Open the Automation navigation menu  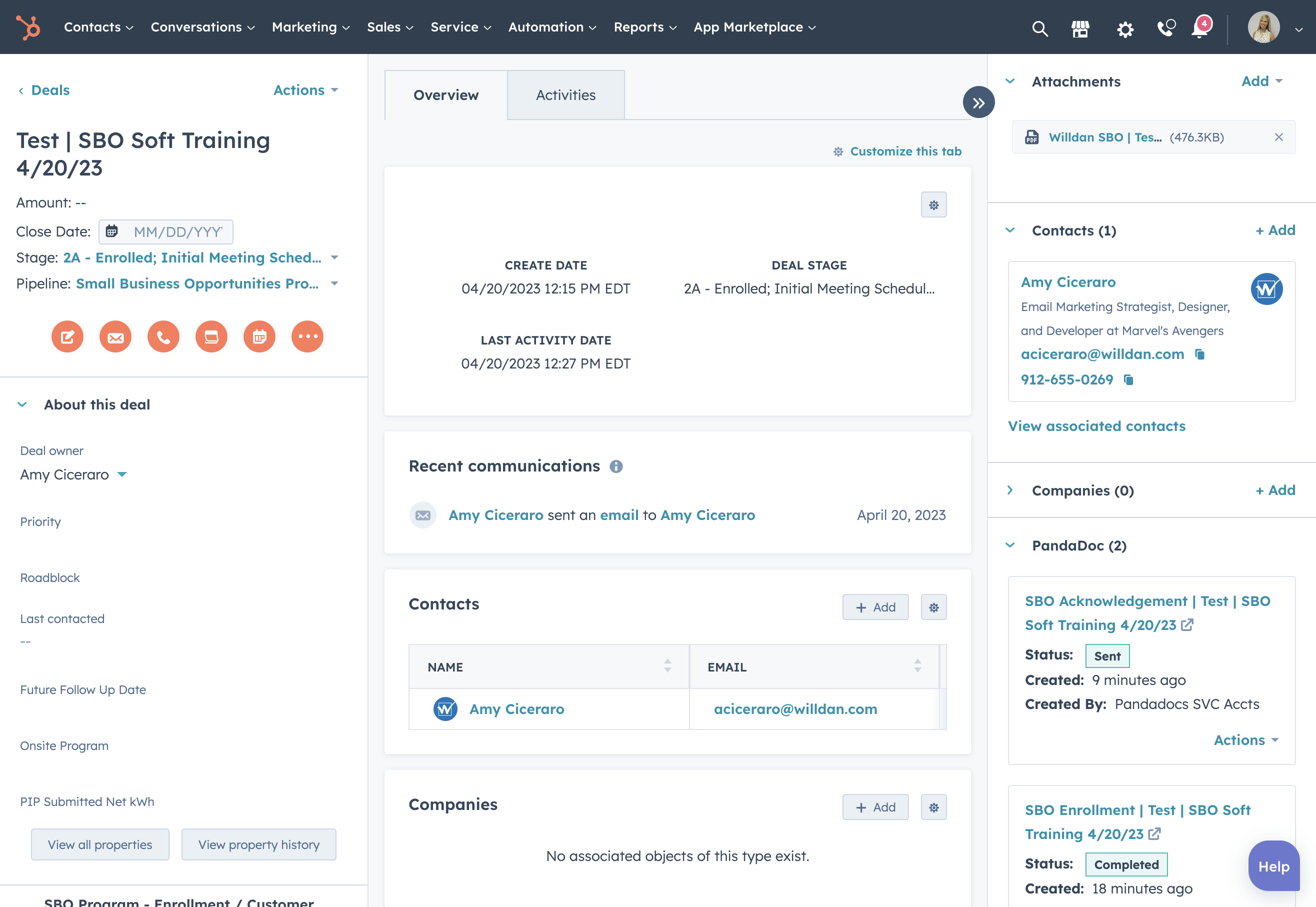(x=551, y=27)
